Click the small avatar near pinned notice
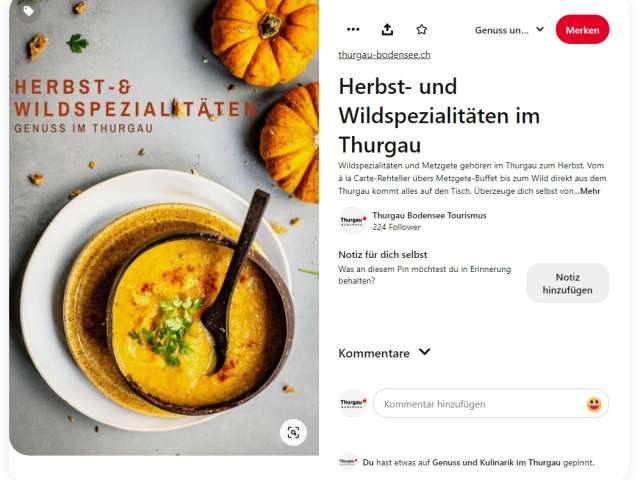The height and width of the screenshot is (480, 640). pos(349,462)
